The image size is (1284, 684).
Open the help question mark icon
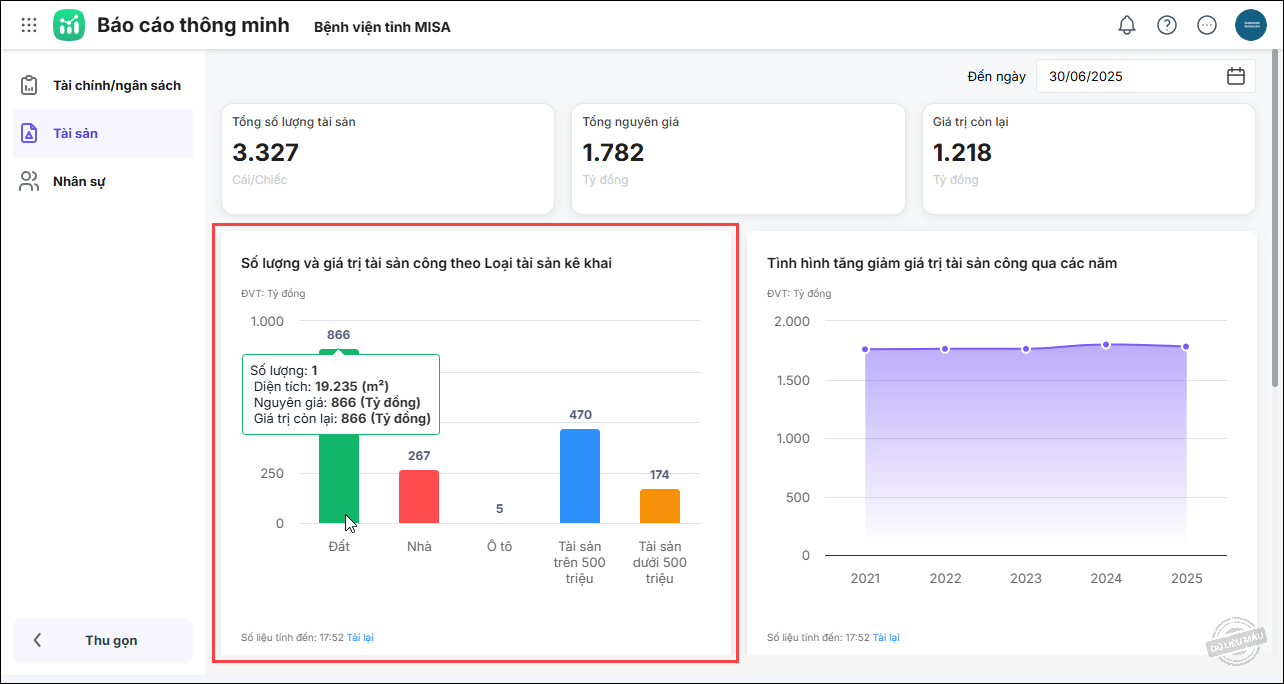click(x=1167, y=25)
